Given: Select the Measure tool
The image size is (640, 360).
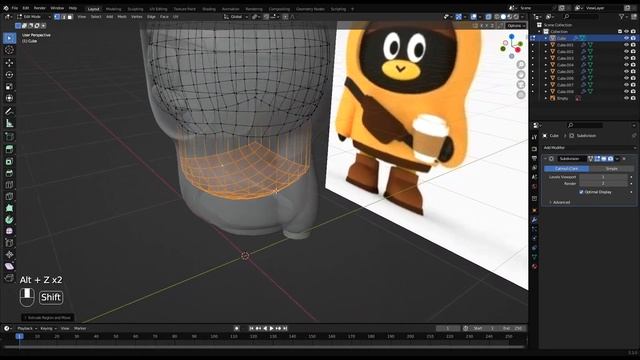Looking at the screenshot, I should click(9, 123).
